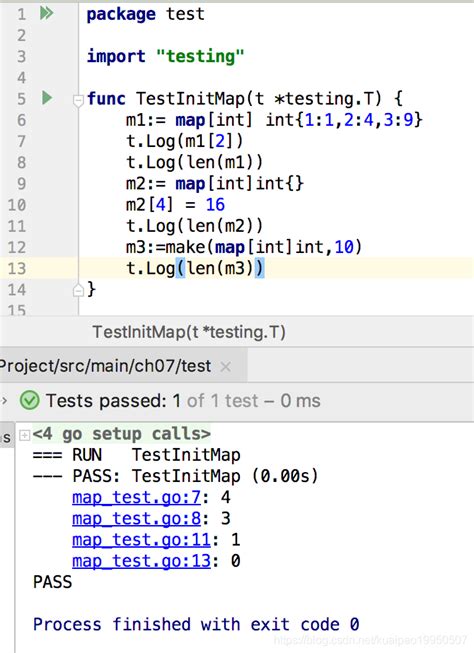Open the map_test.go:8 link

coord(136,518)
